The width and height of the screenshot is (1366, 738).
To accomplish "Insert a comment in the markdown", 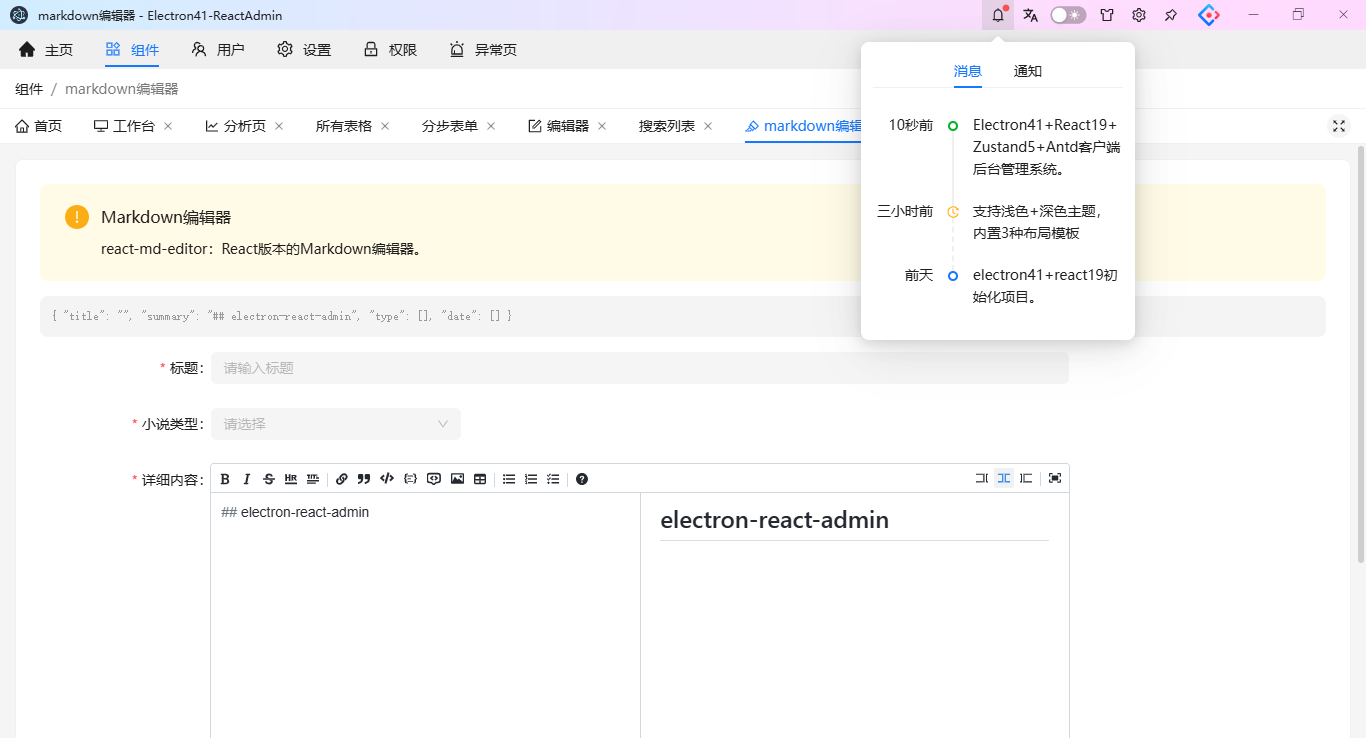I will (434, 479).
